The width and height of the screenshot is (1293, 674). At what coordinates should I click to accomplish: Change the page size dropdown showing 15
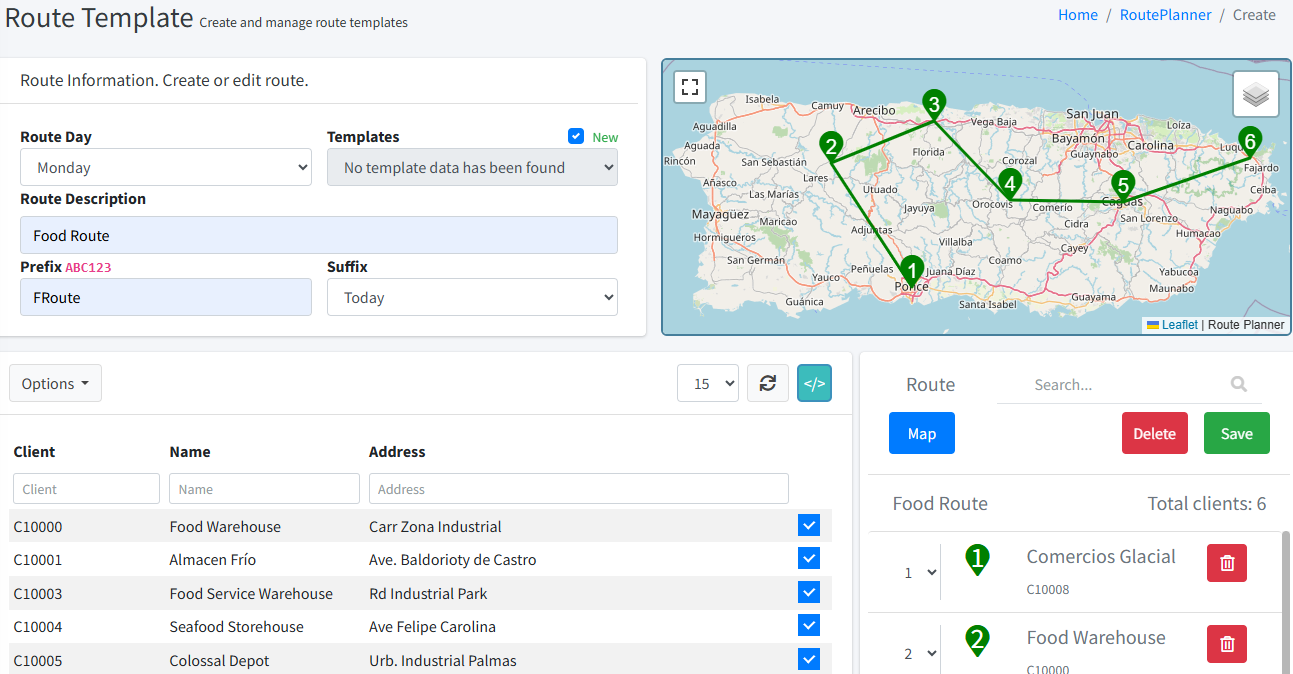coord(708,383)
